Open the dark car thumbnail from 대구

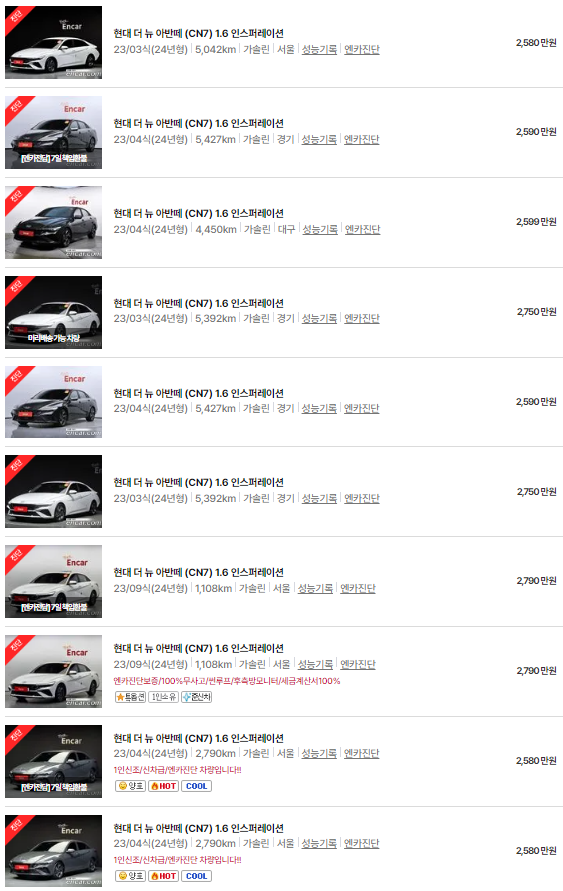[53, 222]
